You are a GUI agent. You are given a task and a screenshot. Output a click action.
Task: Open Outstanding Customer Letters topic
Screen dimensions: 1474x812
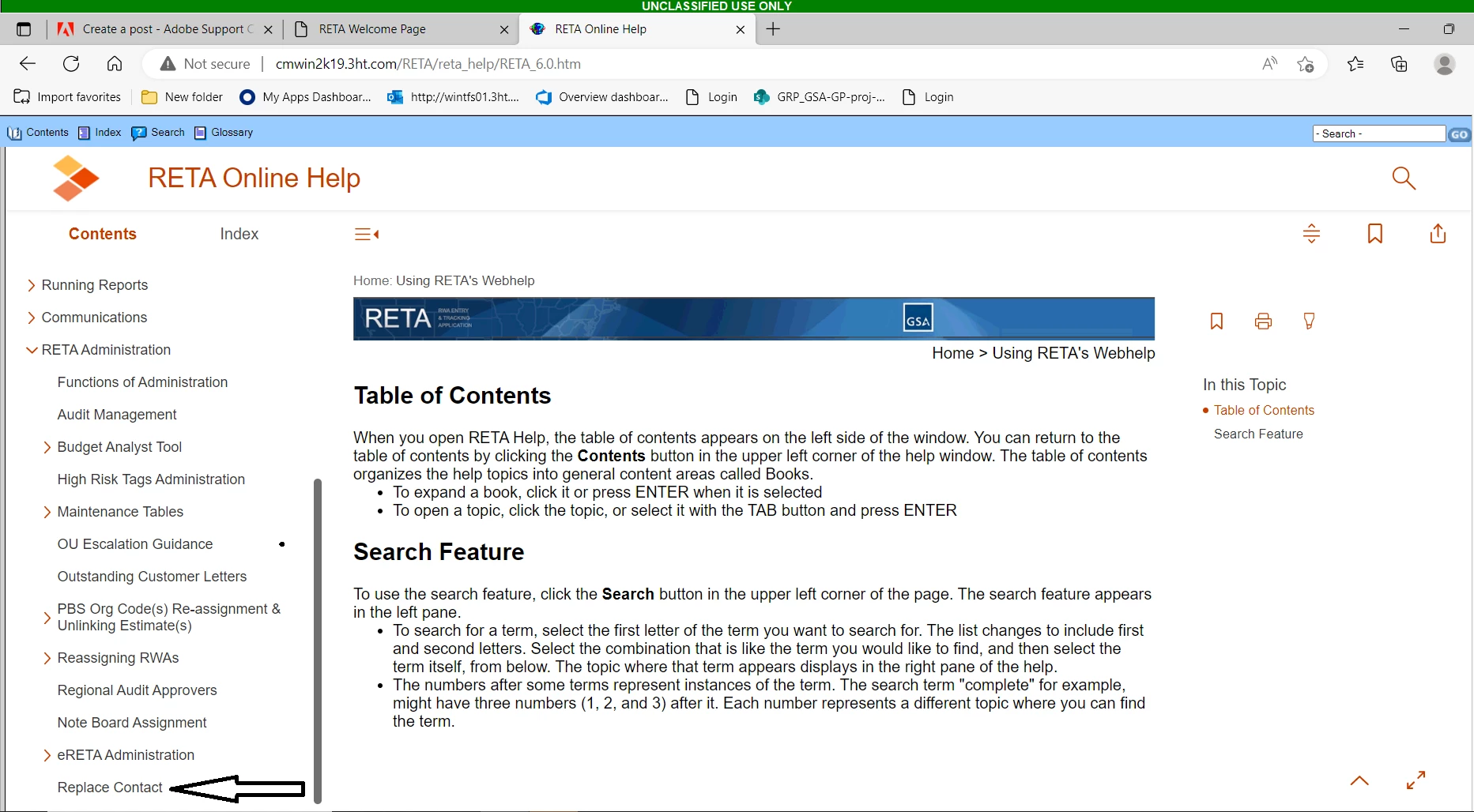[152, 577]
